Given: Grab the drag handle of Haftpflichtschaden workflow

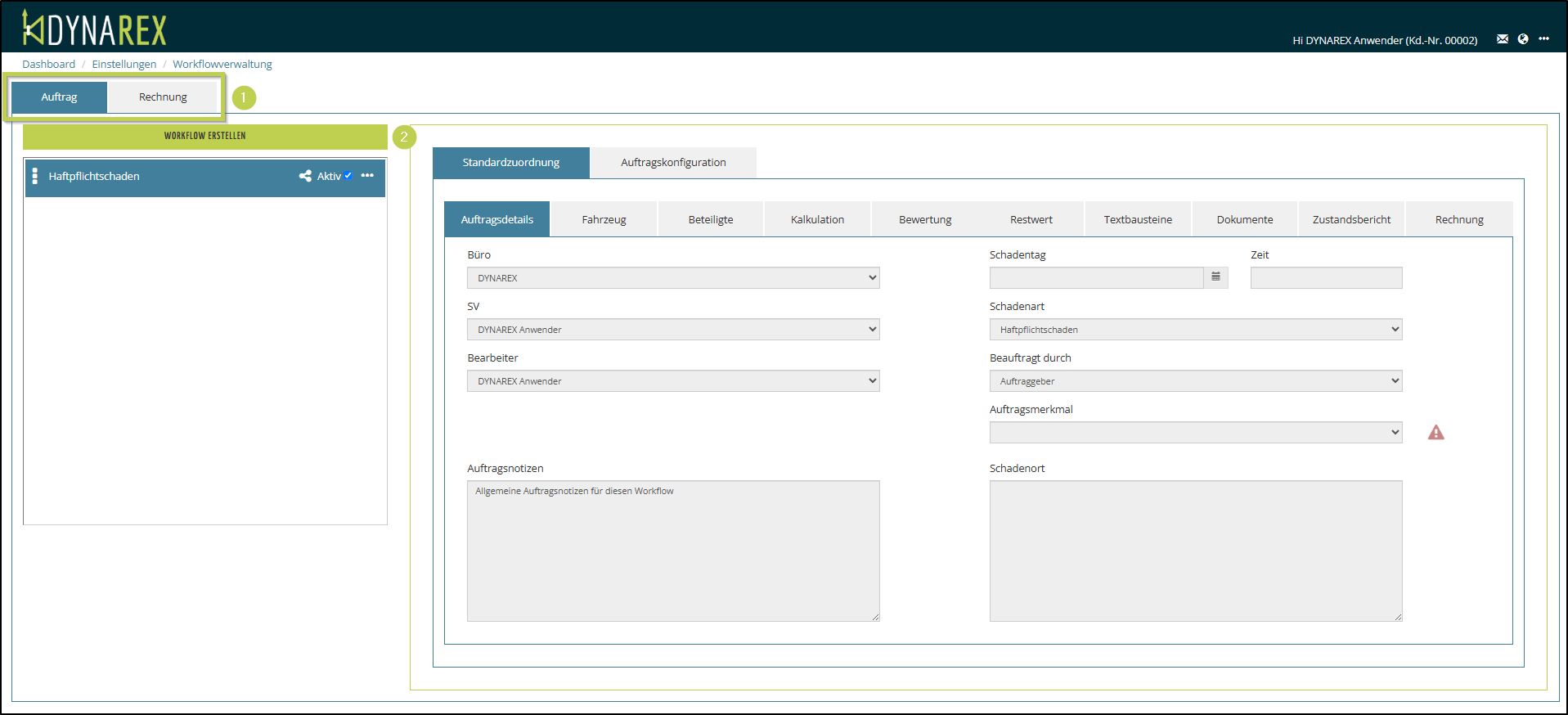Looking at the screenshot, I should coord(34,176).
